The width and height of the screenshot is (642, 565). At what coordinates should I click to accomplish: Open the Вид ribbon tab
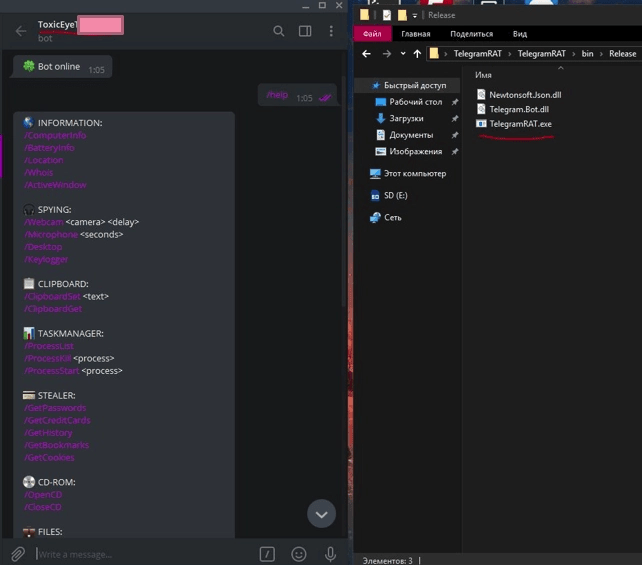click(520, 34)
